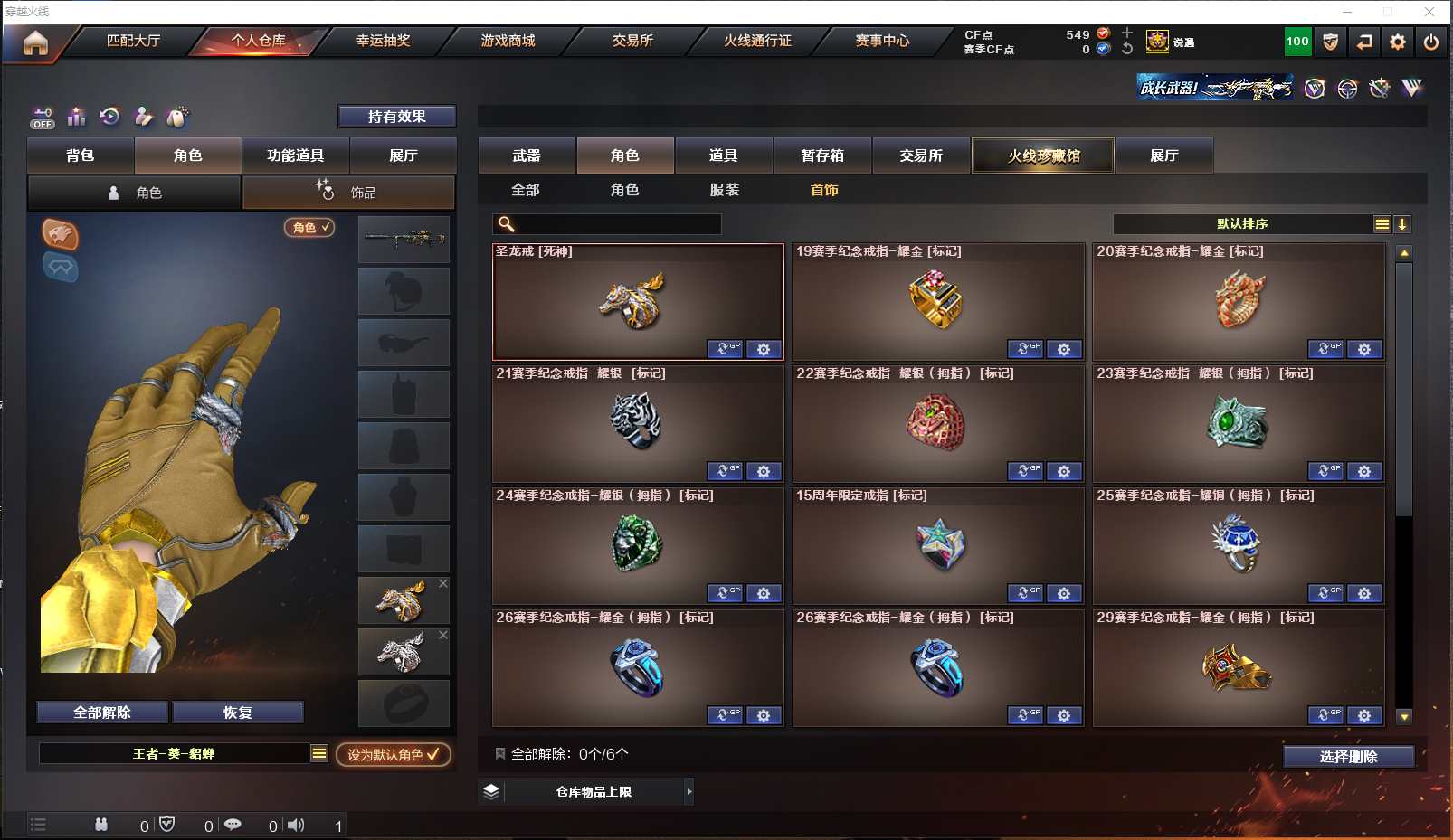Click the 全部解除 button

tap(101, 713)
